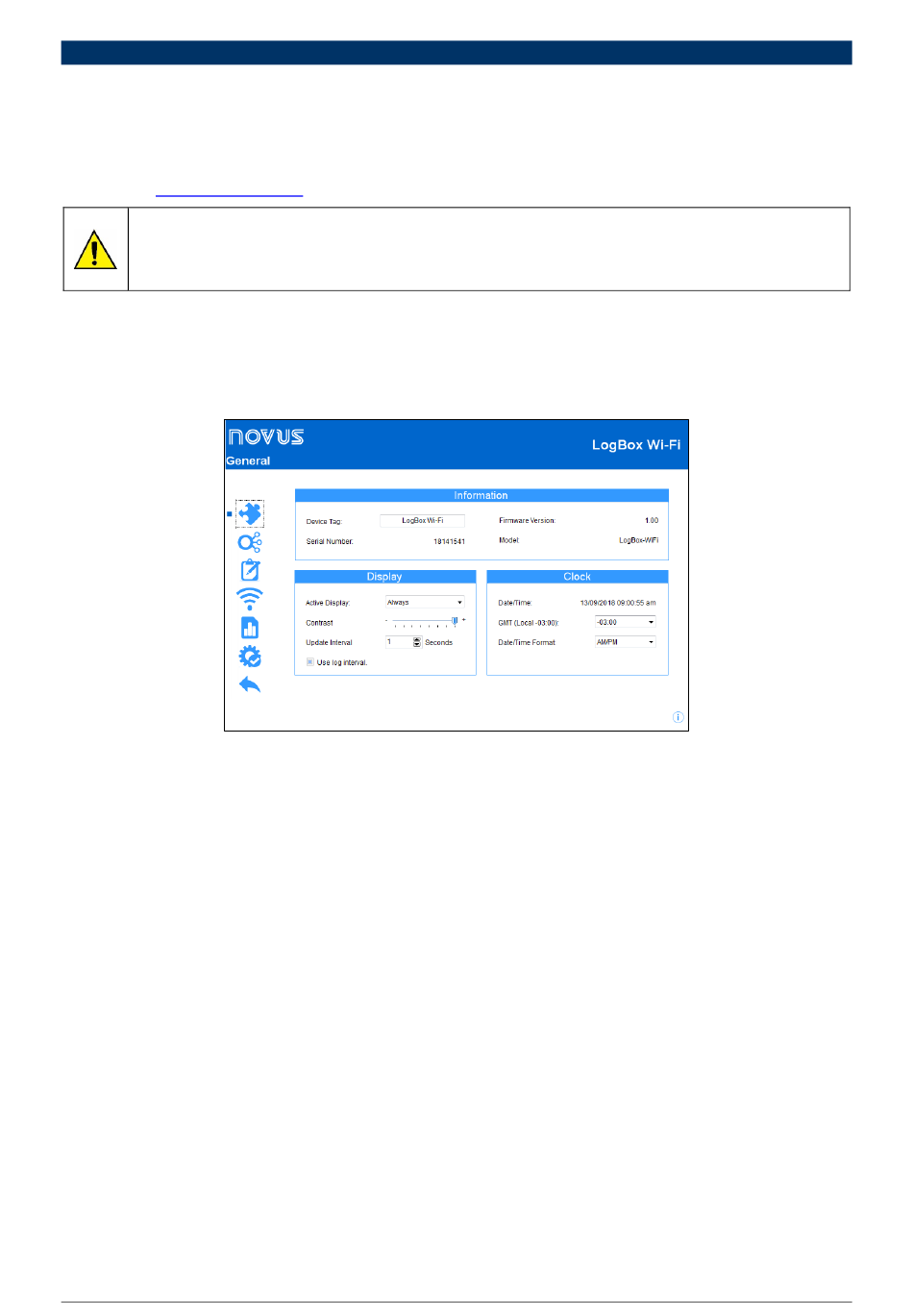Select the connected-nodes channels icon in sidebar
Screen dimensions: 913x1316
click(x=250, y=543)
